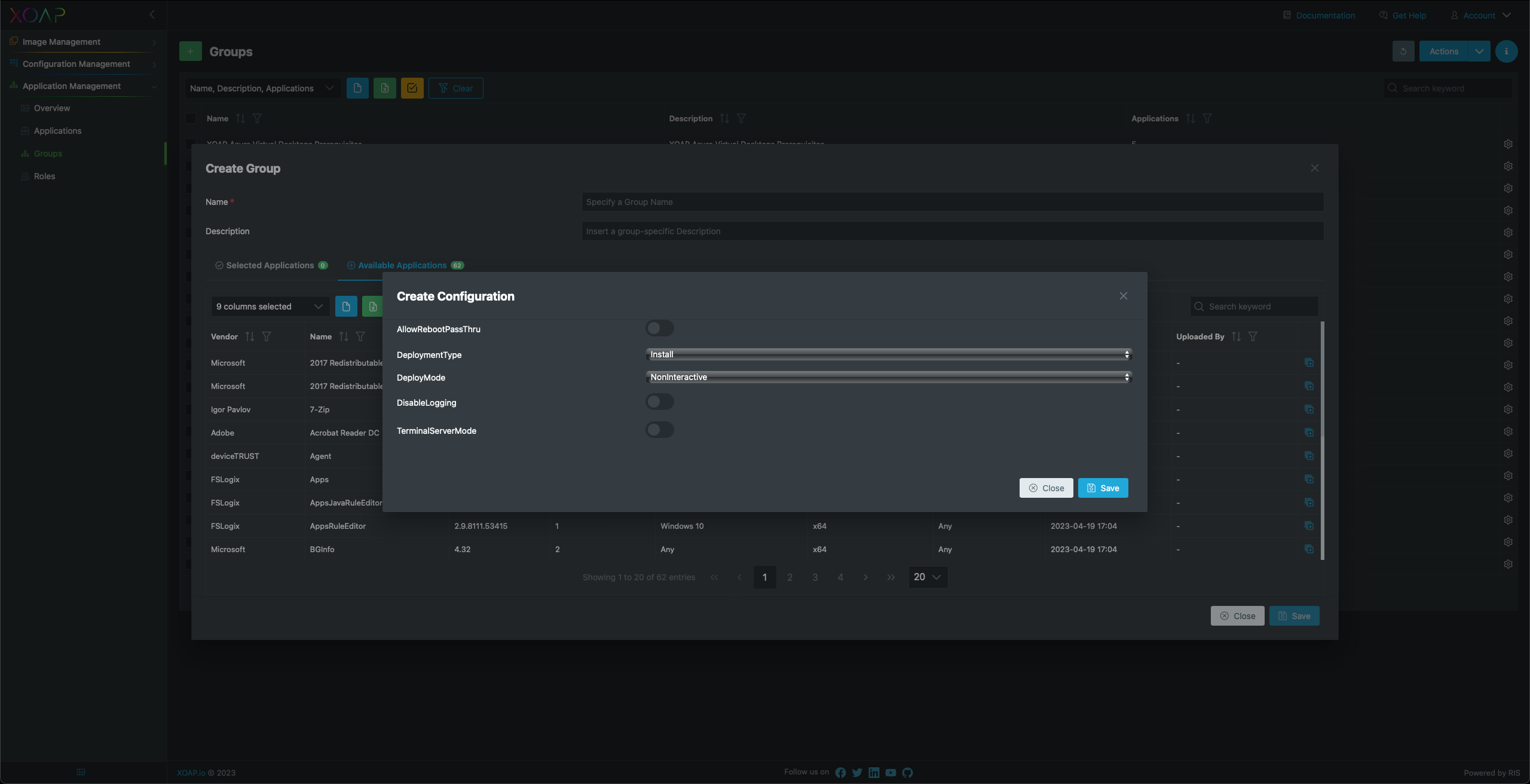
Task: Click the add icon for AppsRuleEditor row
Action: 1309,526
